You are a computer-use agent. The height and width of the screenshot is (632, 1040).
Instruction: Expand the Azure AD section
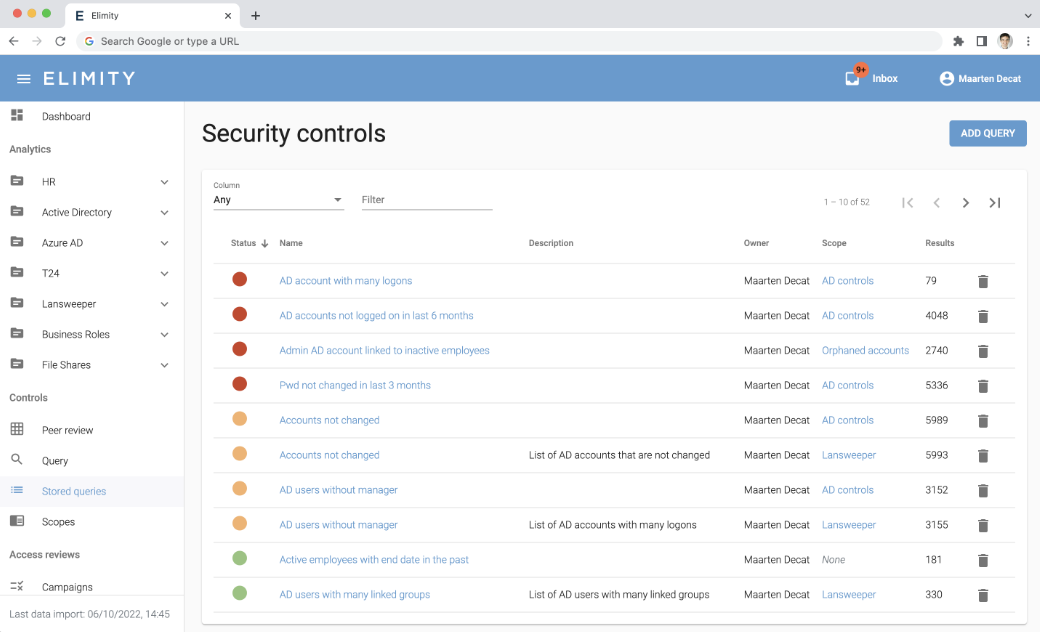point(164,243)
